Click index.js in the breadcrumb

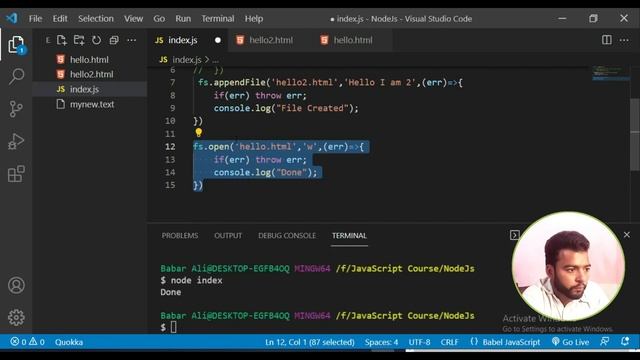pyautogui.click(x=187, y=60)
